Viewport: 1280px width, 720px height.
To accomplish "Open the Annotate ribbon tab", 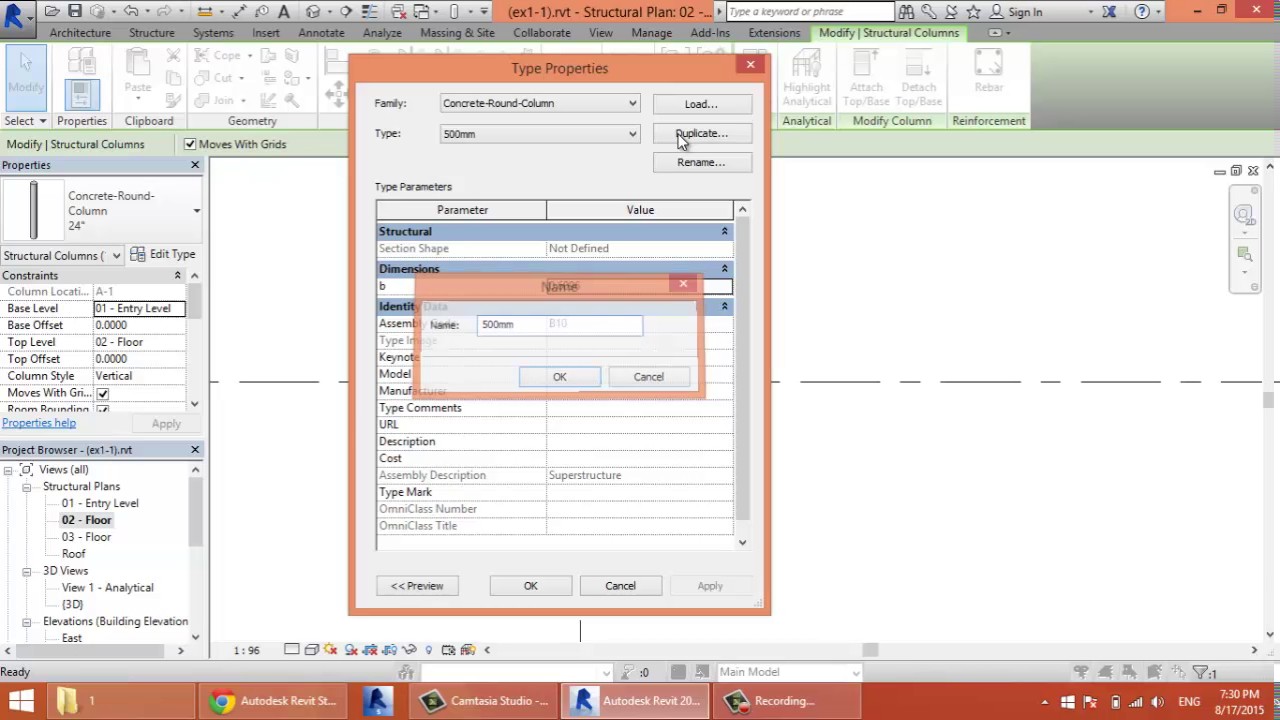I will [x=321, y=33].
